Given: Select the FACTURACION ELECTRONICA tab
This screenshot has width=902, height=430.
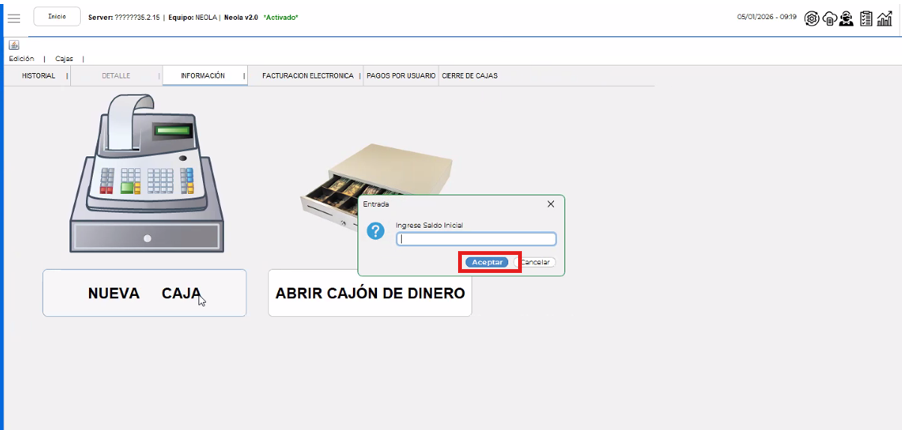Looking at the screenshot, I should [x=307, y=76].
